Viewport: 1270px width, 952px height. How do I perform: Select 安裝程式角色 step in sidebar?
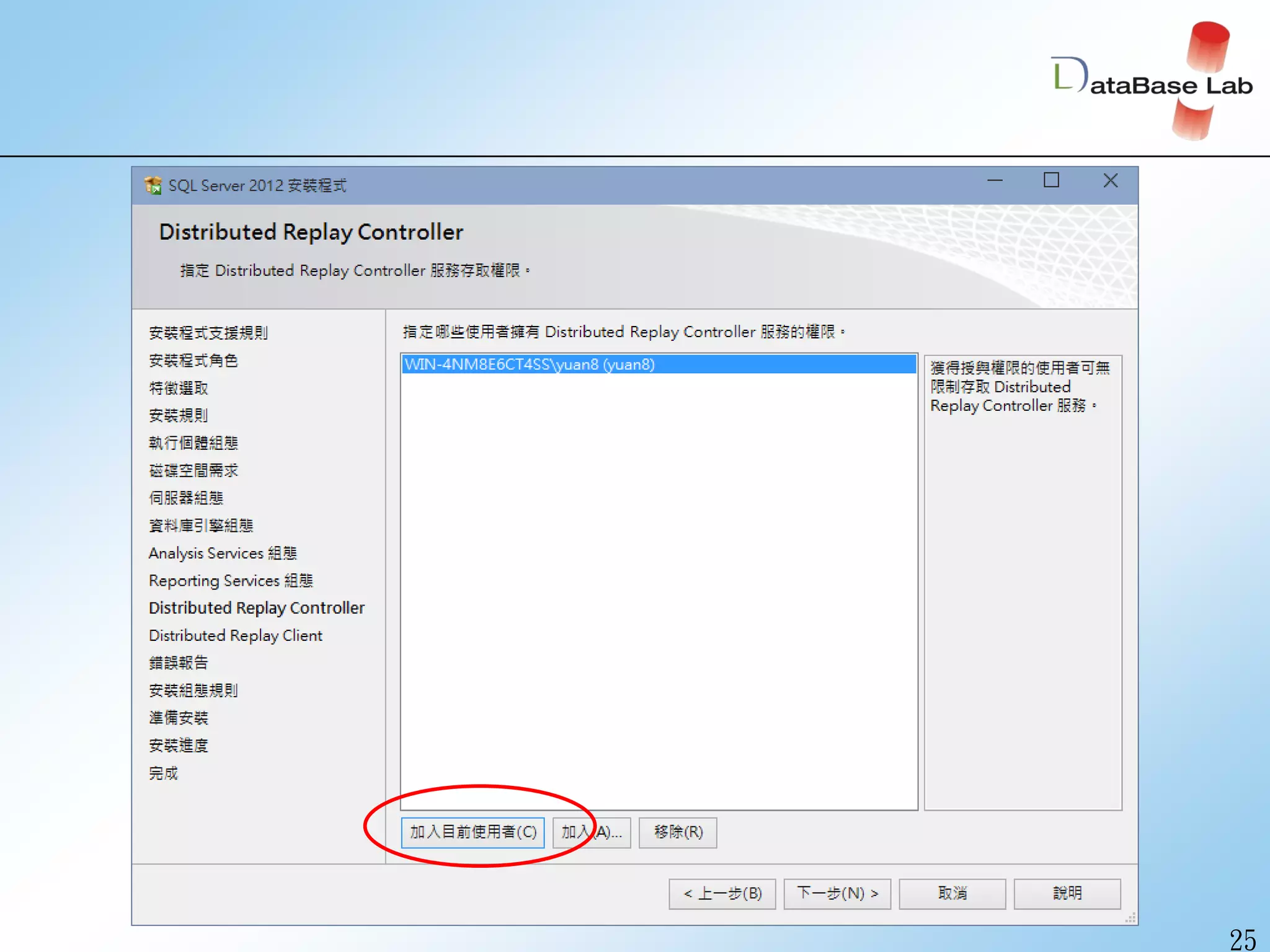pos(193,361)
